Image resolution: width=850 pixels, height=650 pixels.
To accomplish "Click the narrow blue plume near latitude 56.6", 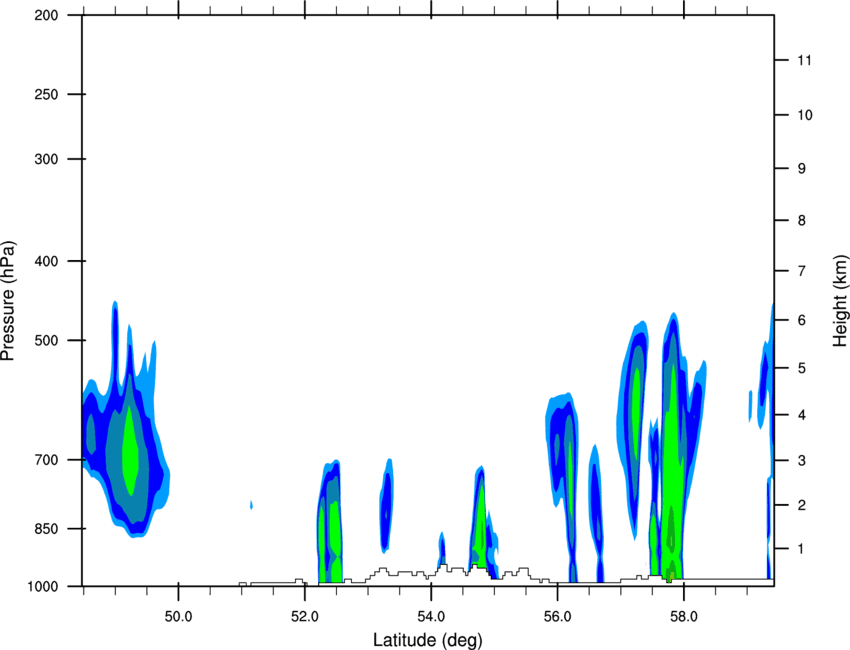I will point(596,513).
